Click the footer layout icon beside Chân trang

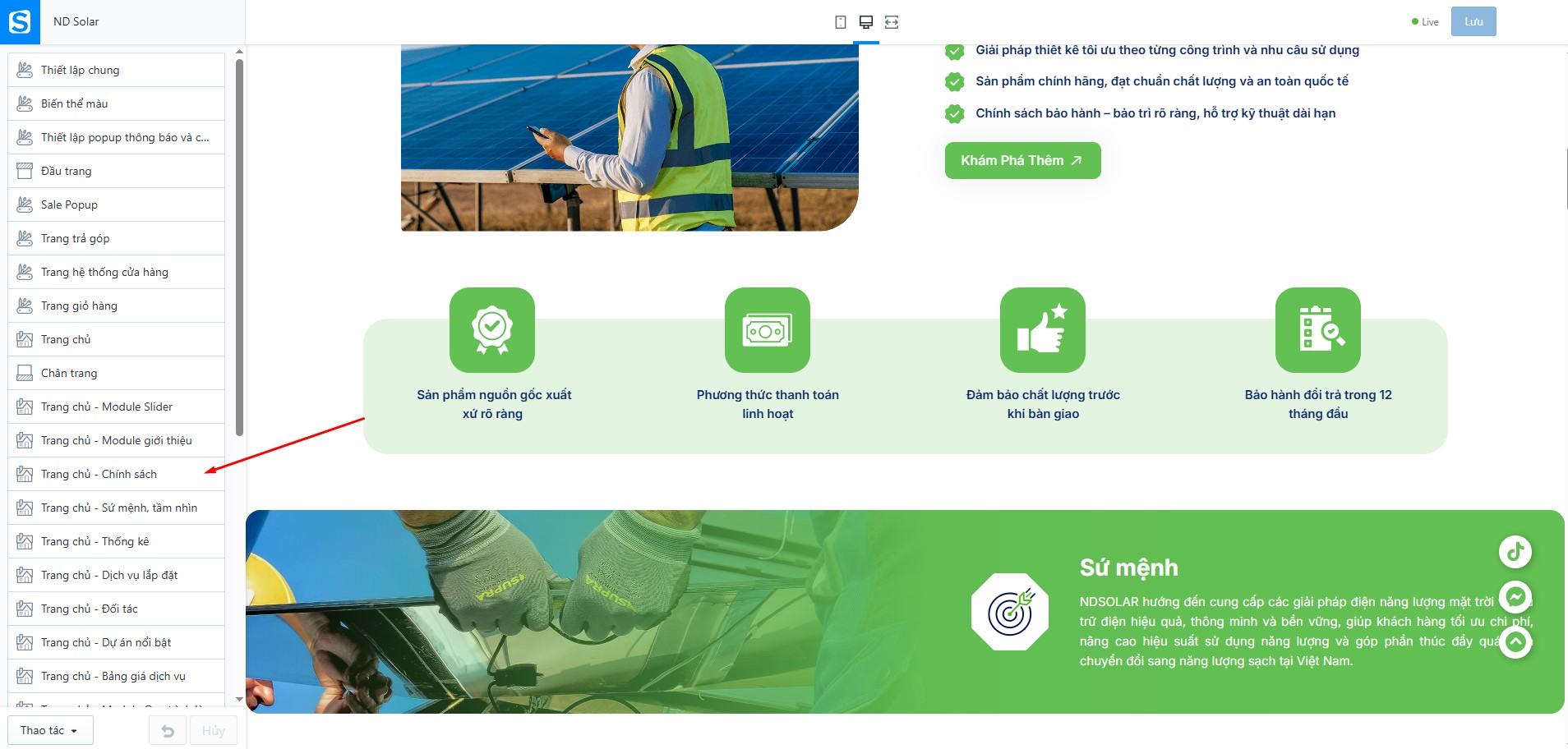pos(25,373)
